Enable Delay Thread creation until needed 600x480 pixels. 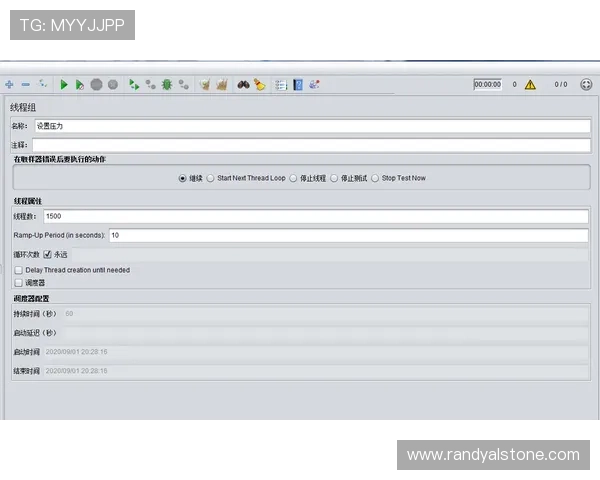click(18, 270)
